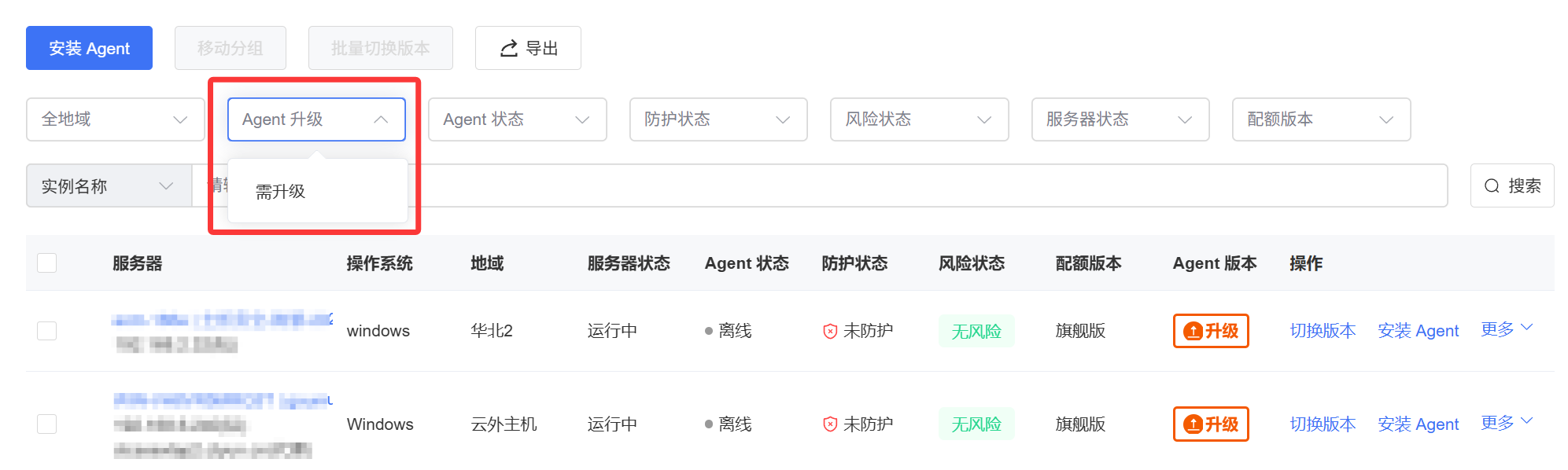Click the unprotected shield icon in first row
Viewport: 1568px width, 470px height.
click(x=829, y=332)
